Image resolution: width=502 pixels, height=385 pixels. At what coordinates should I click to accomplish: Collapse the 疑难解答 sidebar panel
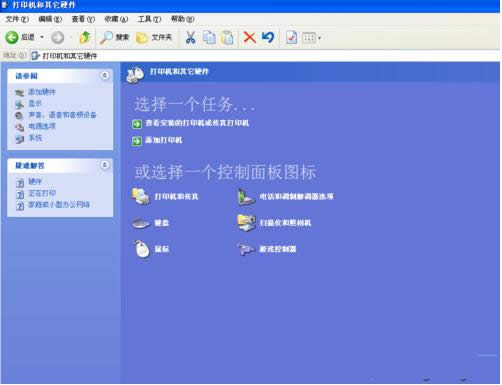(105, 165)
